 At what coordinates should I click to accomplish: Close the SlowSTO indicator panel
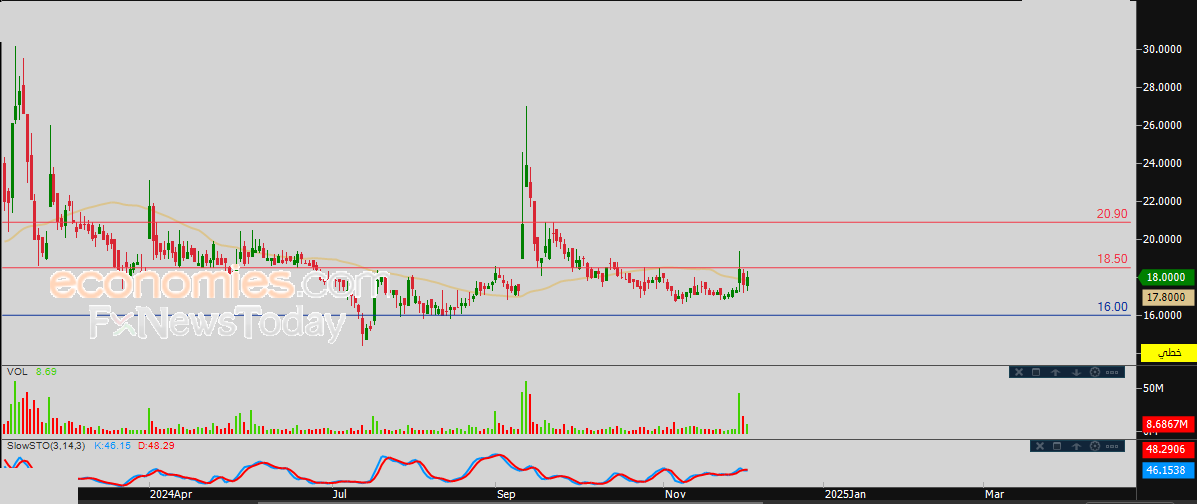[x=1038, y=446]
